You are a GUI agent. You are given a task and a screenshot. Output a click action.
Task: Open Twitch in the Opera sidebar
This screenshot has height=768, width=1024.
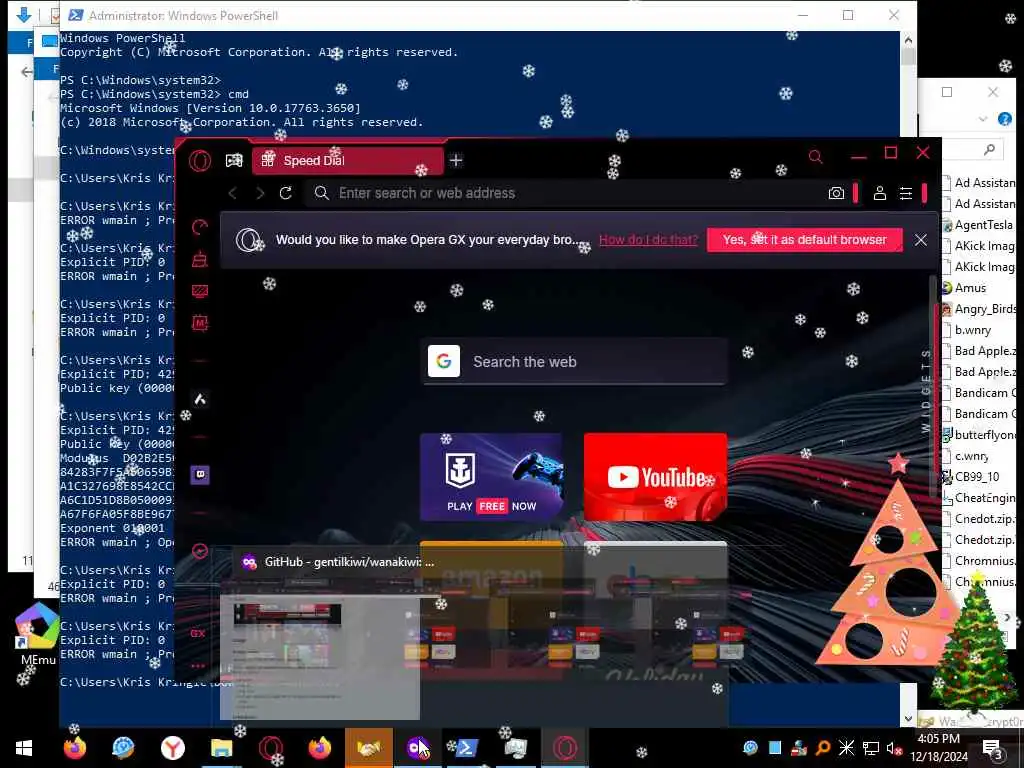click(200, 475)
